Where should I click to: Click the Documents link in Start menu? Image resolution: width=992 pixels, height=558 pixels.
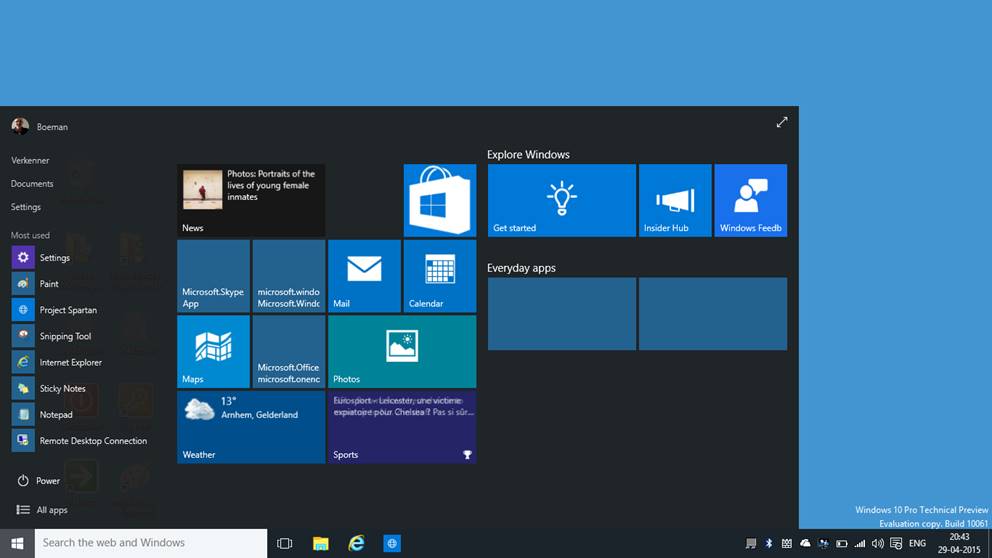pos(32,184)
